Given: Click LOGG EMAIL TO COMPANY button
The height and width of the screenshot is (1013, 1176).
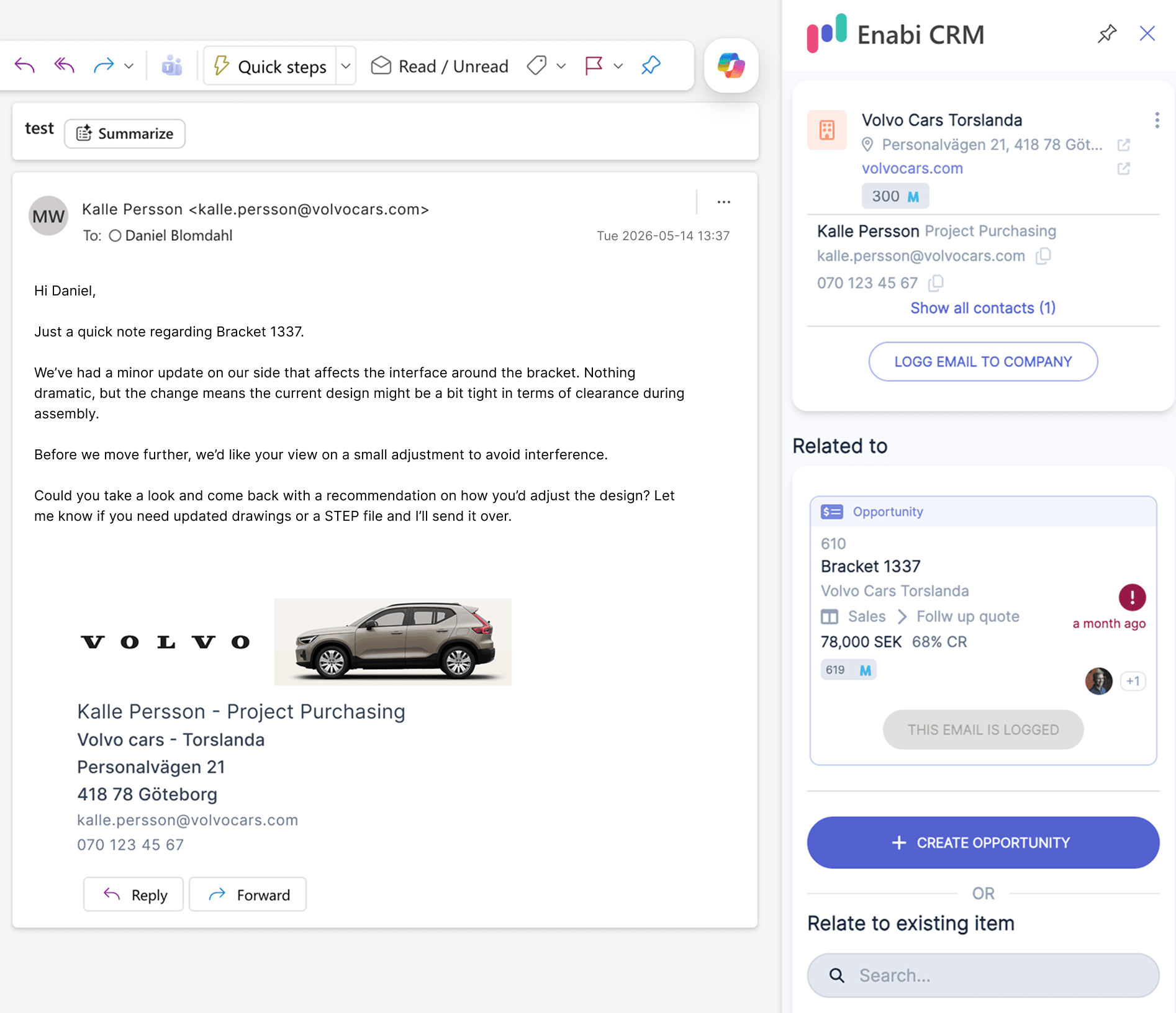Looking at the screenshot, I should tap(983, 362).
